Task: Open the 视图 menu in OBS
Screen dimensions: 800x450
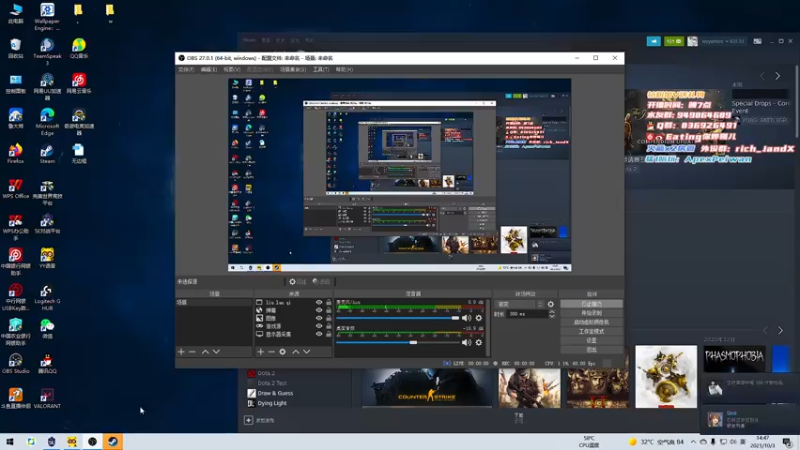Action: tap(231, 69)
